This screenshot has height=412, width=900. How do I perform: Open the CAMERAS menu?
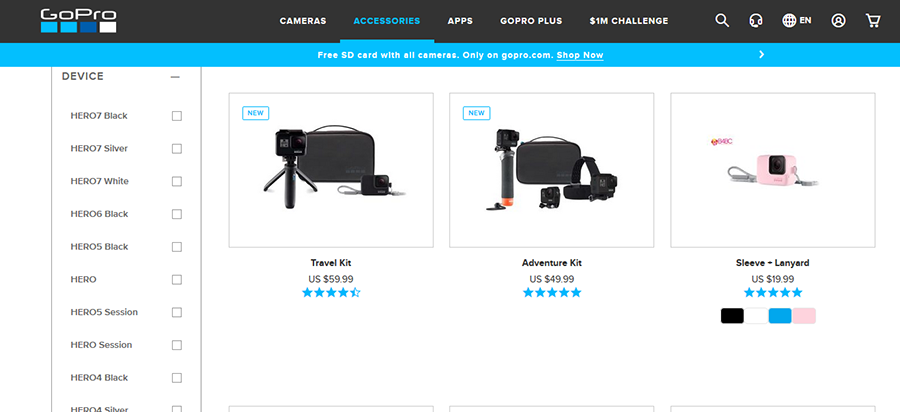click(x=303, y=21)
